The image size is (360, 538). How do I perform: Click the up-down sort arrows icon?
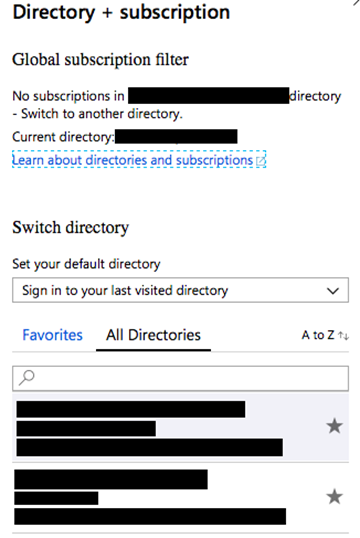[343, 336]
